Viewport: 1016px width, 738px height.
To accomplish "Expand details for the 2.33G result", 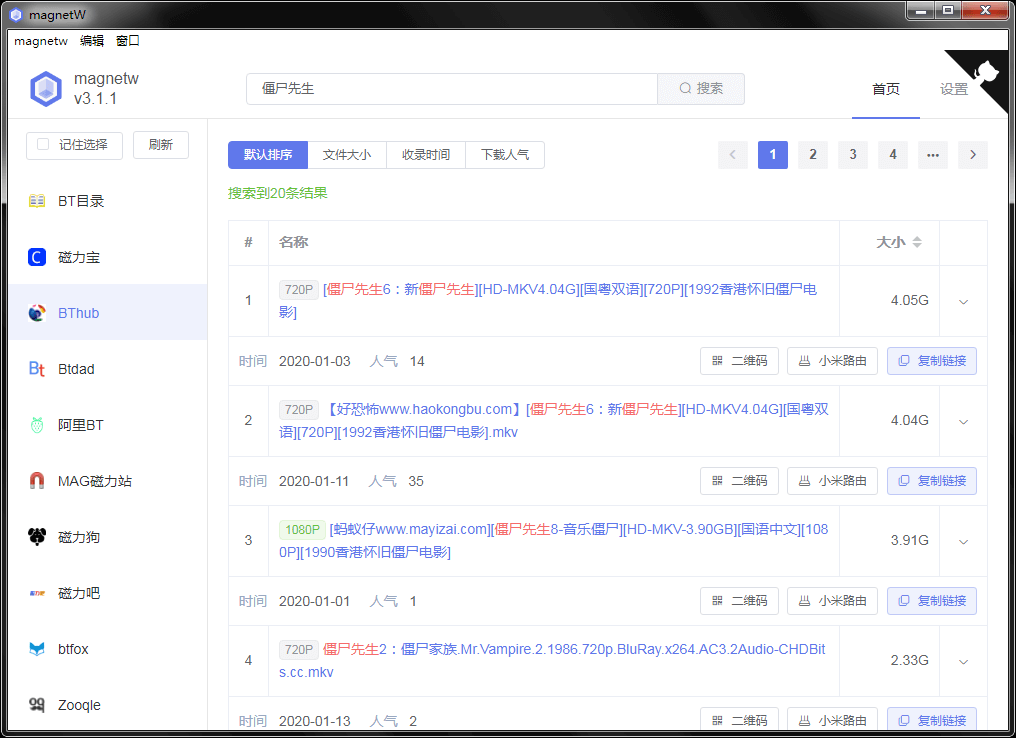I will (964, 661).
